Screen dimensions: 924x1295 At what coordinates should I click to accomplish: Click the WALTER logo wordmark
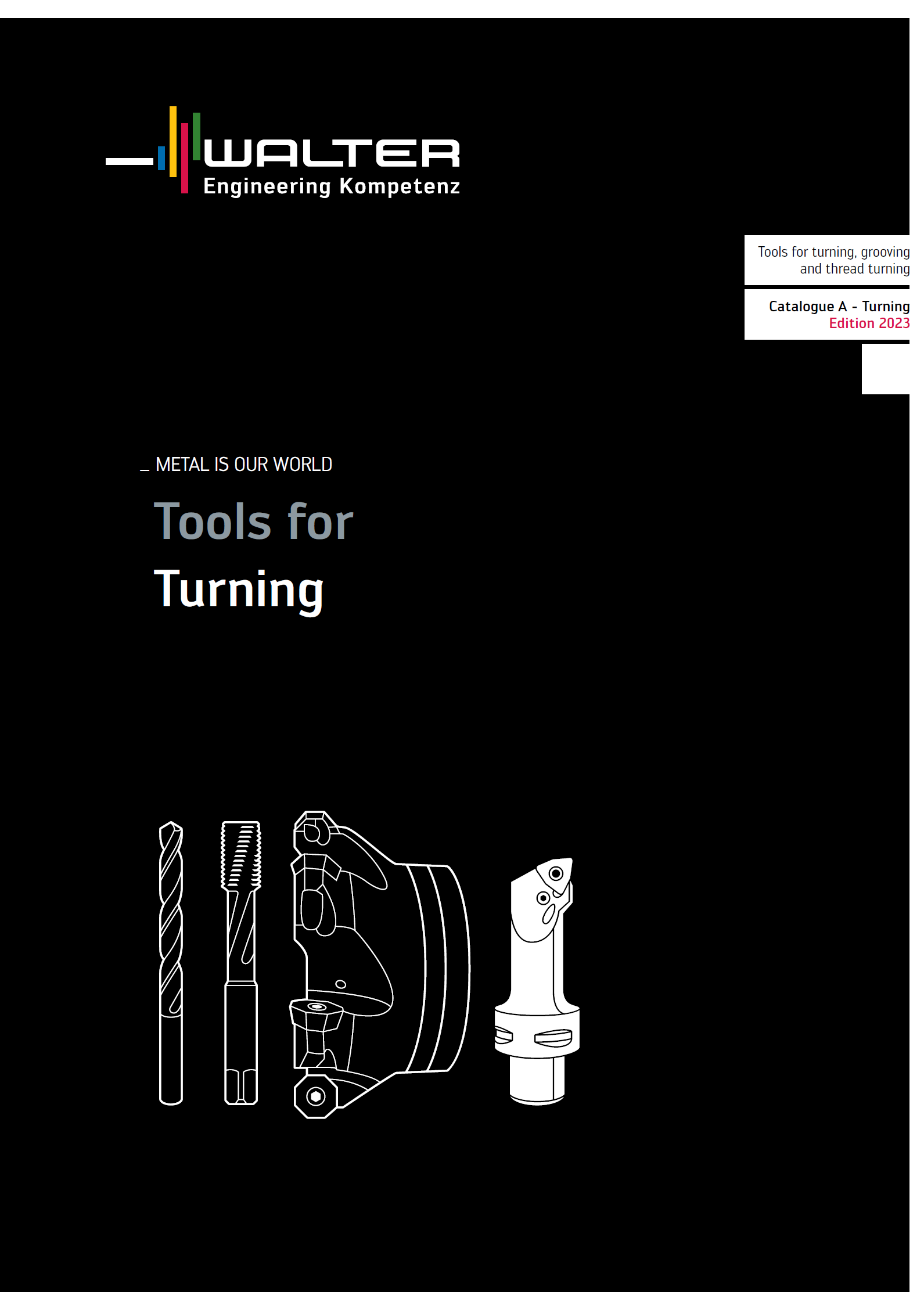pyautogui.click(x=332, y=153)
